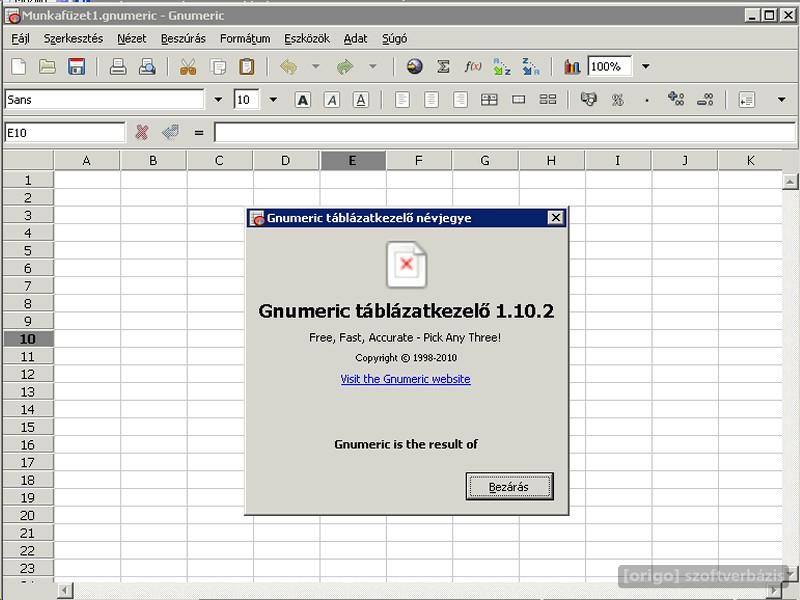Create a new workbook with the blank page icon
800x600 pixels.
click(x=19, y=67)
